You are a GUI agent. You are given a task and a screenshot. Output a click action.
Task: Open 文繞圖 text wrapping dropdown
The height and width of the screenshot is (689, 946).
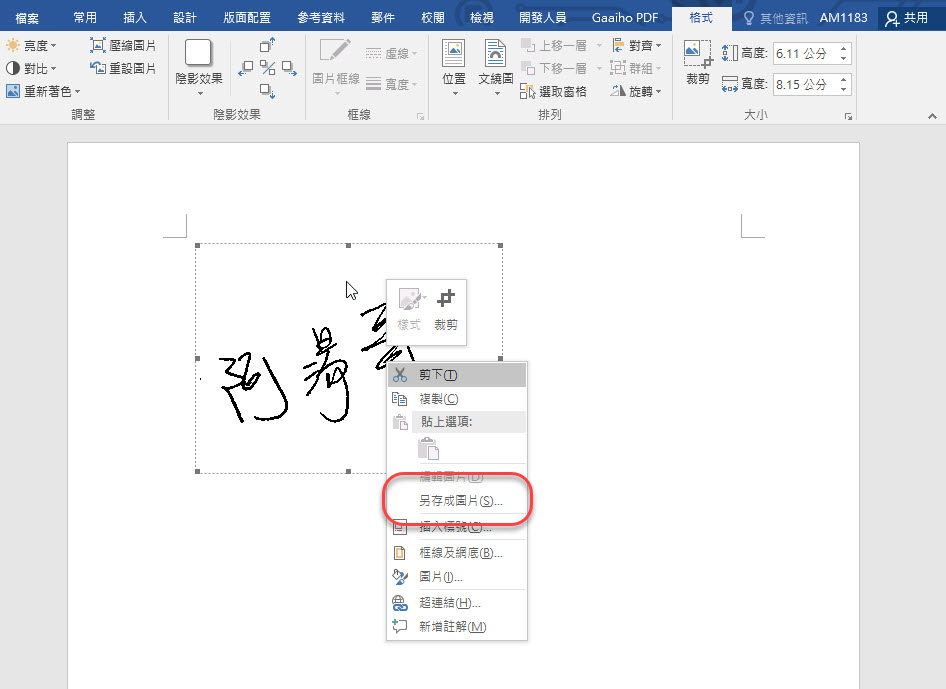[x=496, y=66]
